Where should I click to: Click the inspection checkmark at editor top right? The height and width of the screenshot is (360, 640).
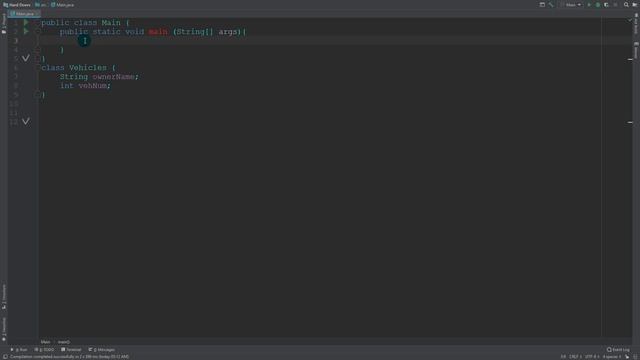pos(630,20)
